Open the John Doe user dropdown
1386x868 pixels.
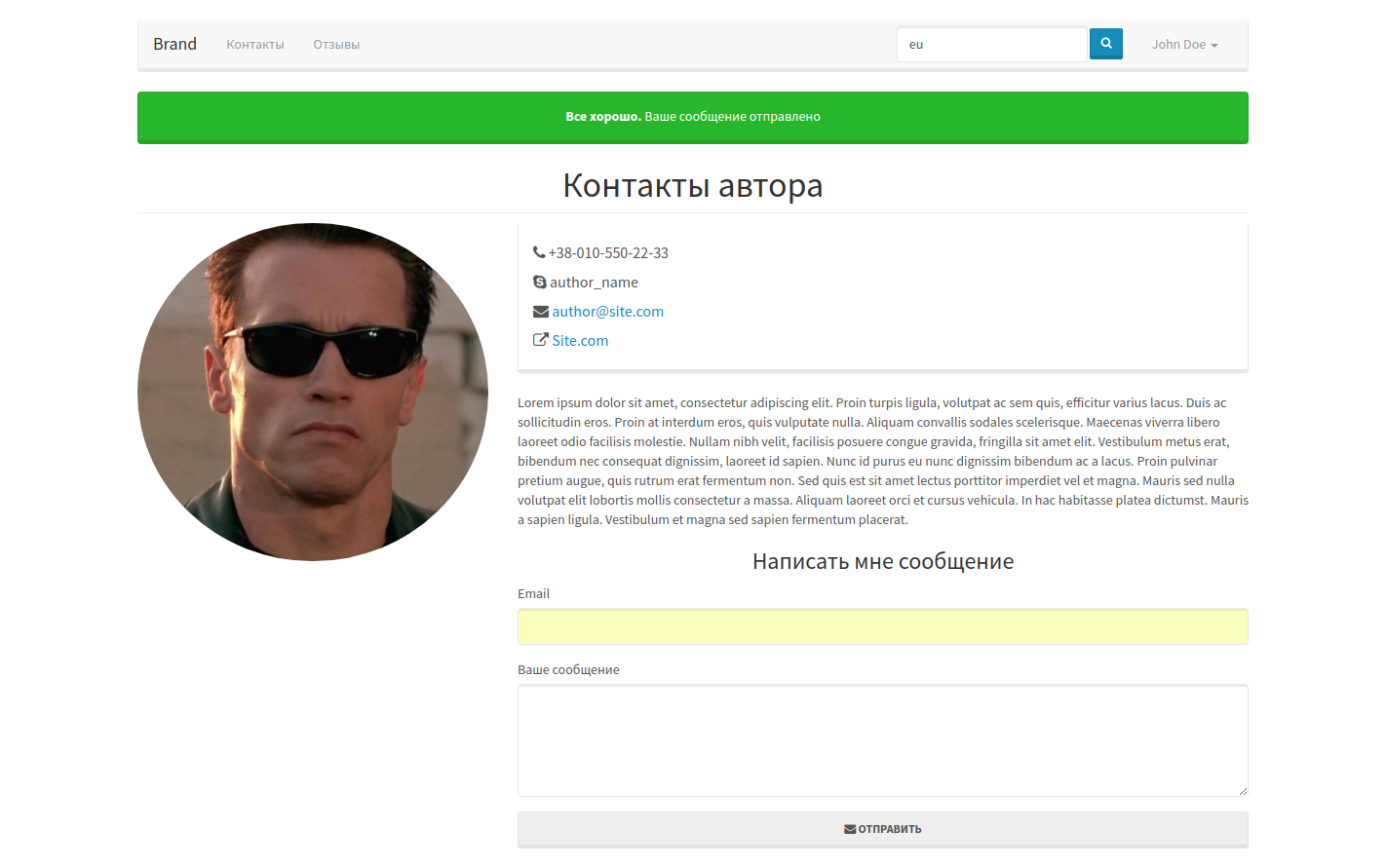(x=1185, y=45)
